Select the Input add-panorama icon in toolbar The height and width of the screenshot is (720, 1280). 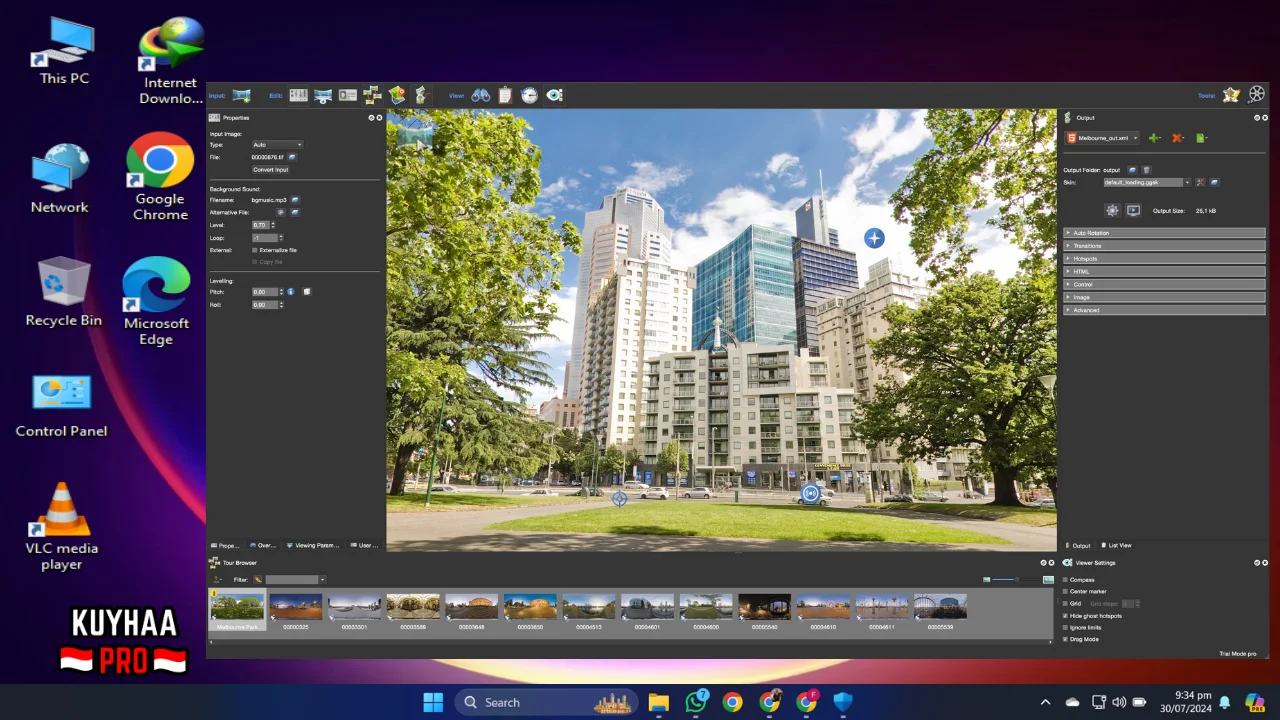[x=241, y=96]
